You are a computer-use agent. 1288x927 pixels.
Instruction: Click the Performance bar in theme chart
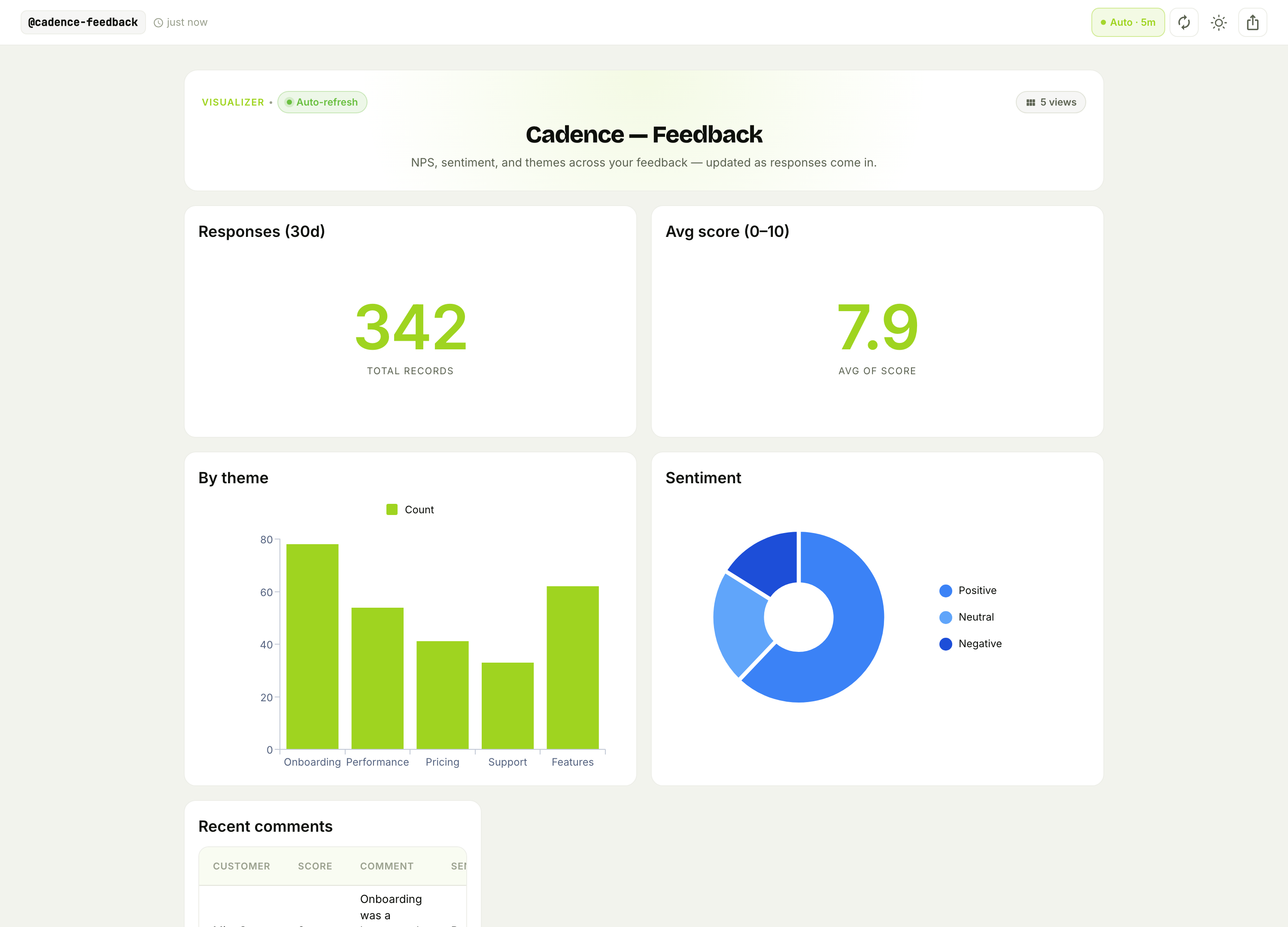(377, 679)
